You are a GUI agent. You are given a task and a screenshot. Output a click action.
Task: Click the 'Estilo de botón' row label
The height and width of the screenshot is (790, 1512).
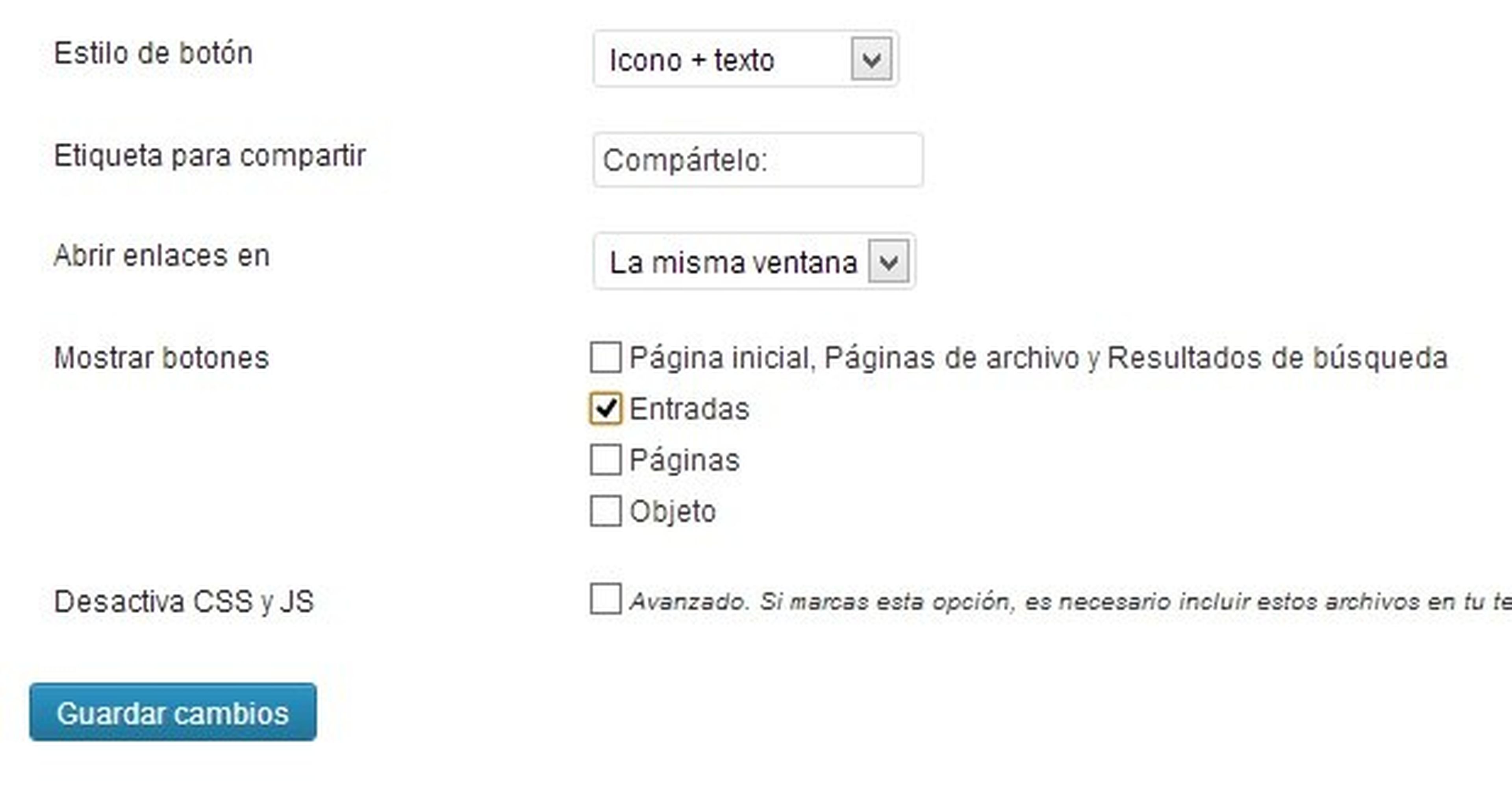click(x=153, y=54)
